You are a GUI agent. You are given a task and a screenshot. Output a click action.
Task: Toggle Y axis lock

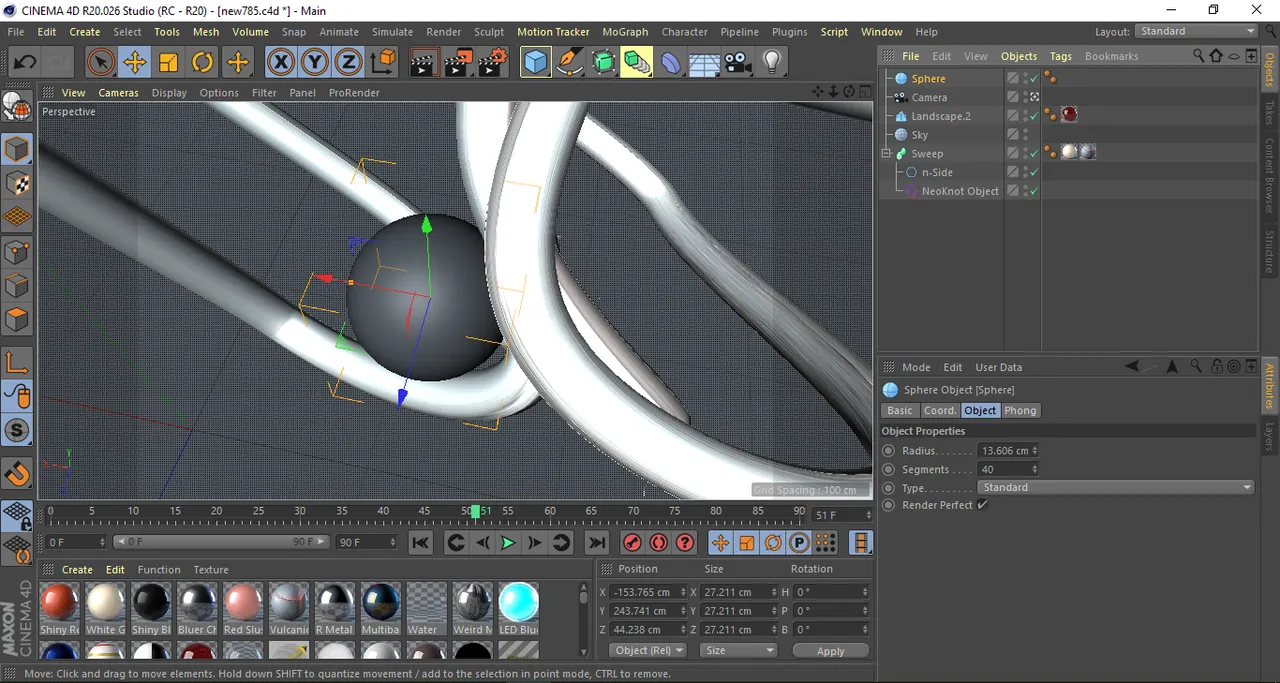tap(315, 63)
